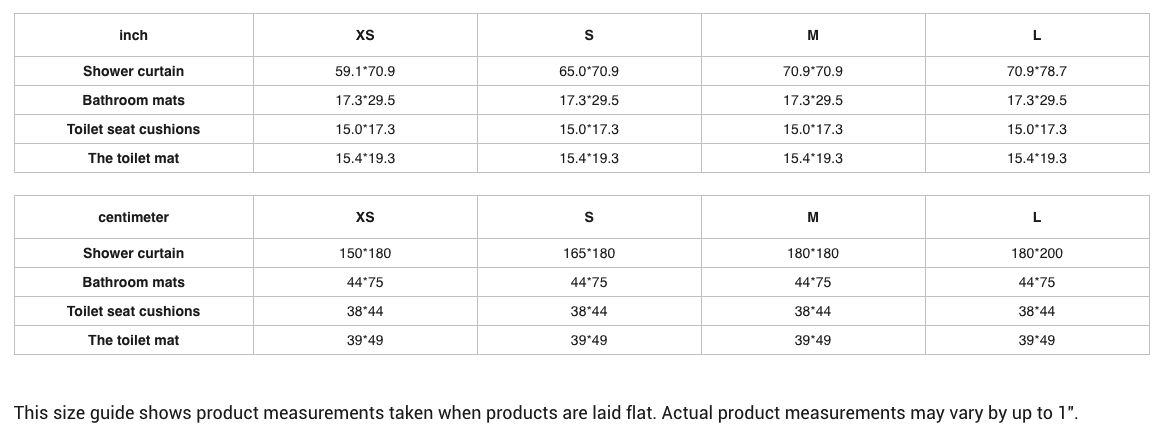1163x439 pixels.
Task: Select the XS column header in inch table
Action: pyautogui.click(x=365, y=35)
